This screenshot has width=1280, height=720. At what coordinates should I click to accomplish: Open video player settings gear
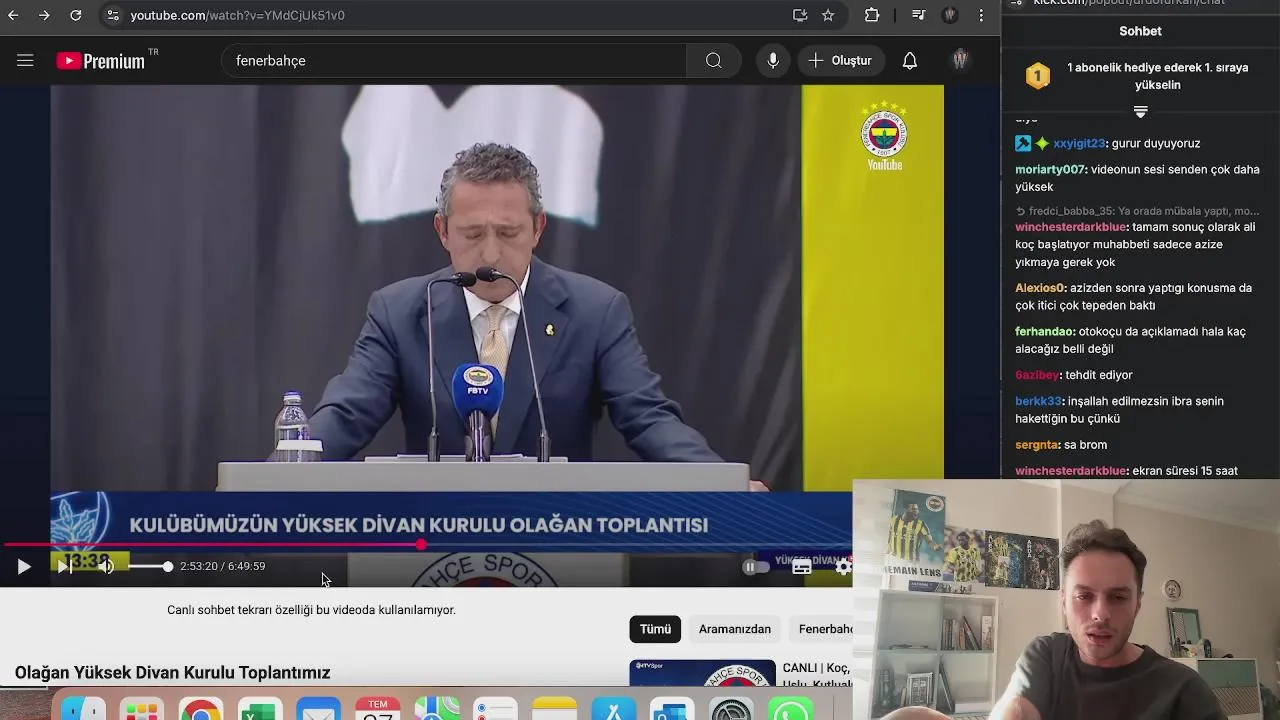pyautogui.click(x=843, y=567)
